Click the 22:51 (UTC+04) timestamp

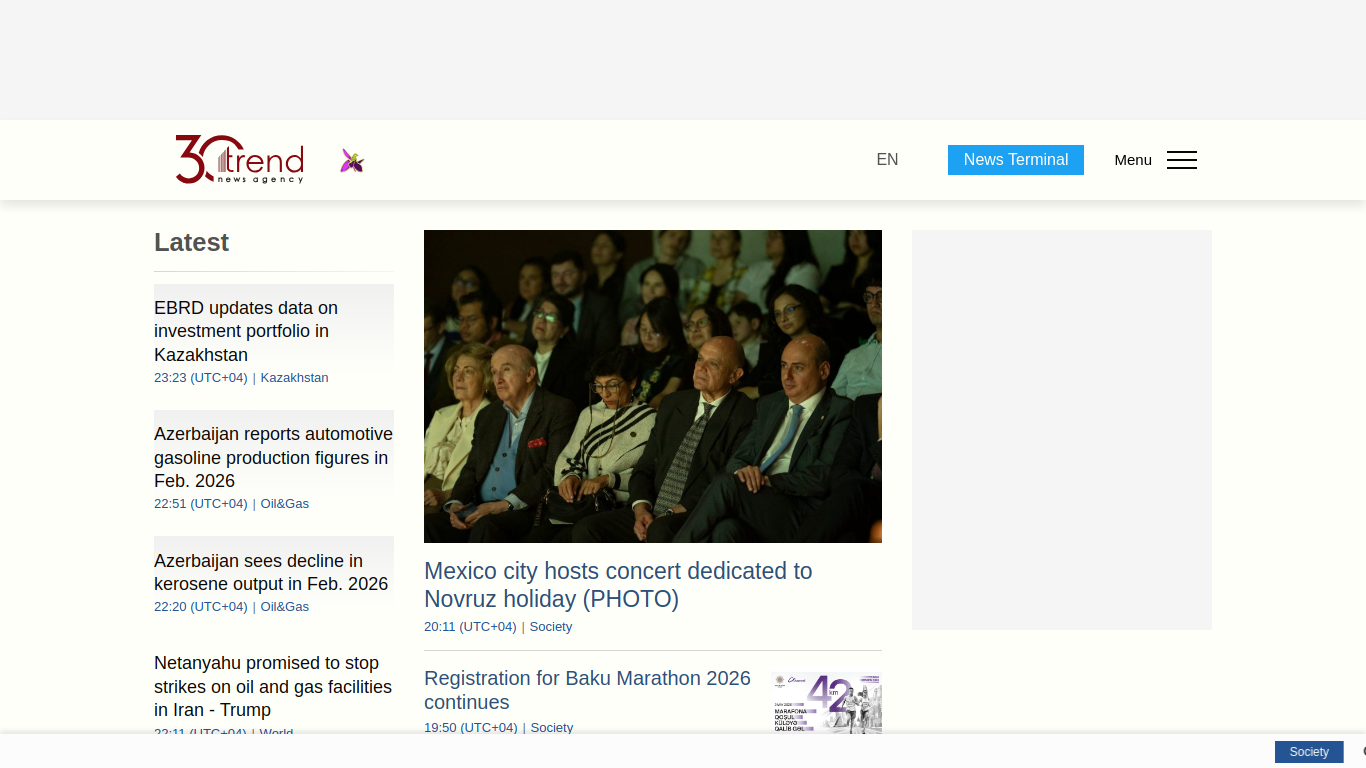pyautogui.click(x=201, y=504)
